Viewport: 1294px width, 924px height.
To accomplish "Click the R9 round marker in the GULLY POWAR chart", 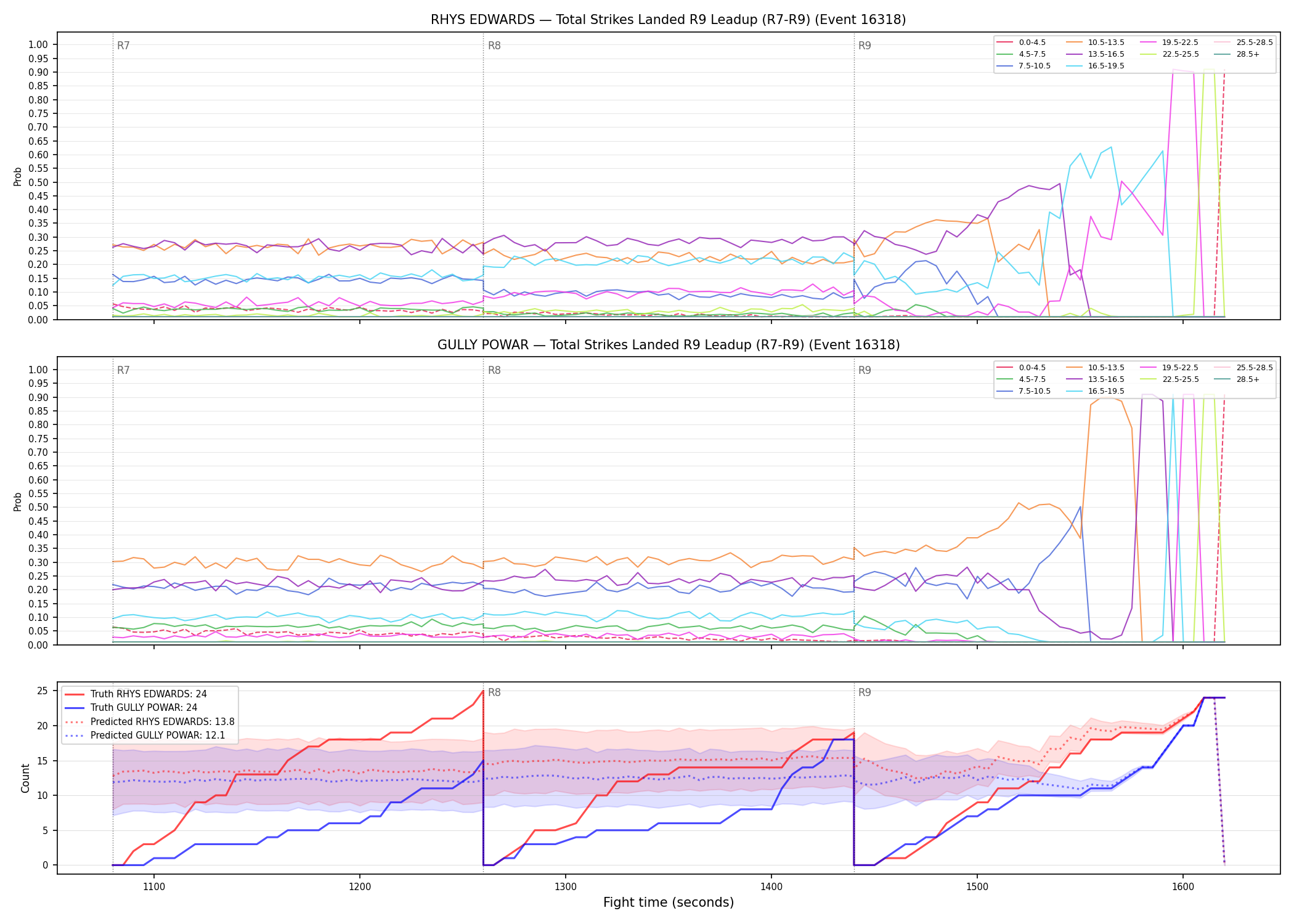I will pyautogui.click(x=865, y=370).
